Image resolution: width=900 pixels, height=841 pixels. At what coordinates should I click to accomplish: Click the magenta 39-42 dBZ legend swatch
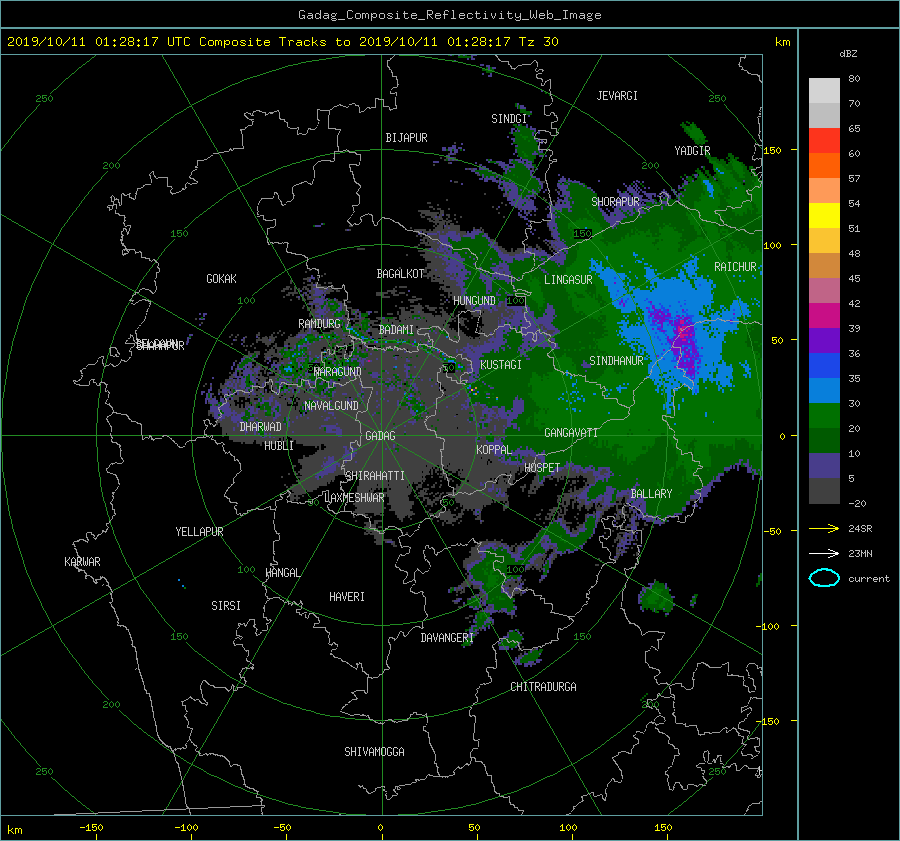pyautogui.click(x=824, y=315)
